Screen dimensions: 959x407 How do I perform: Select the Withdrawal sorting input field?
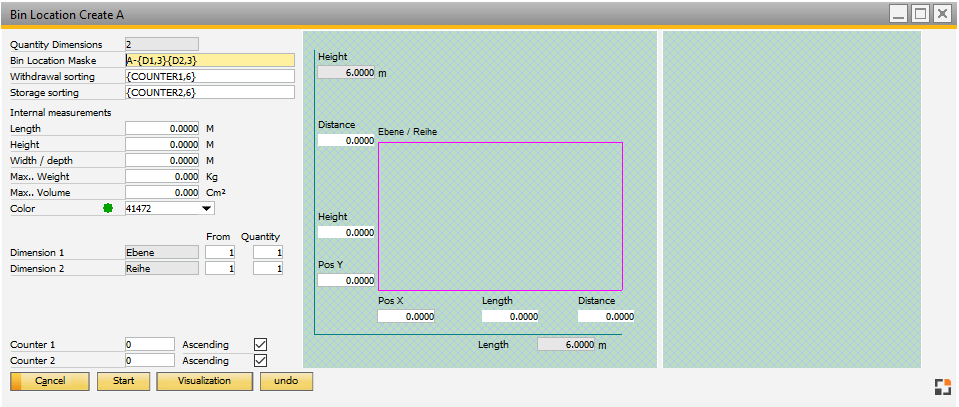[210, 77]
